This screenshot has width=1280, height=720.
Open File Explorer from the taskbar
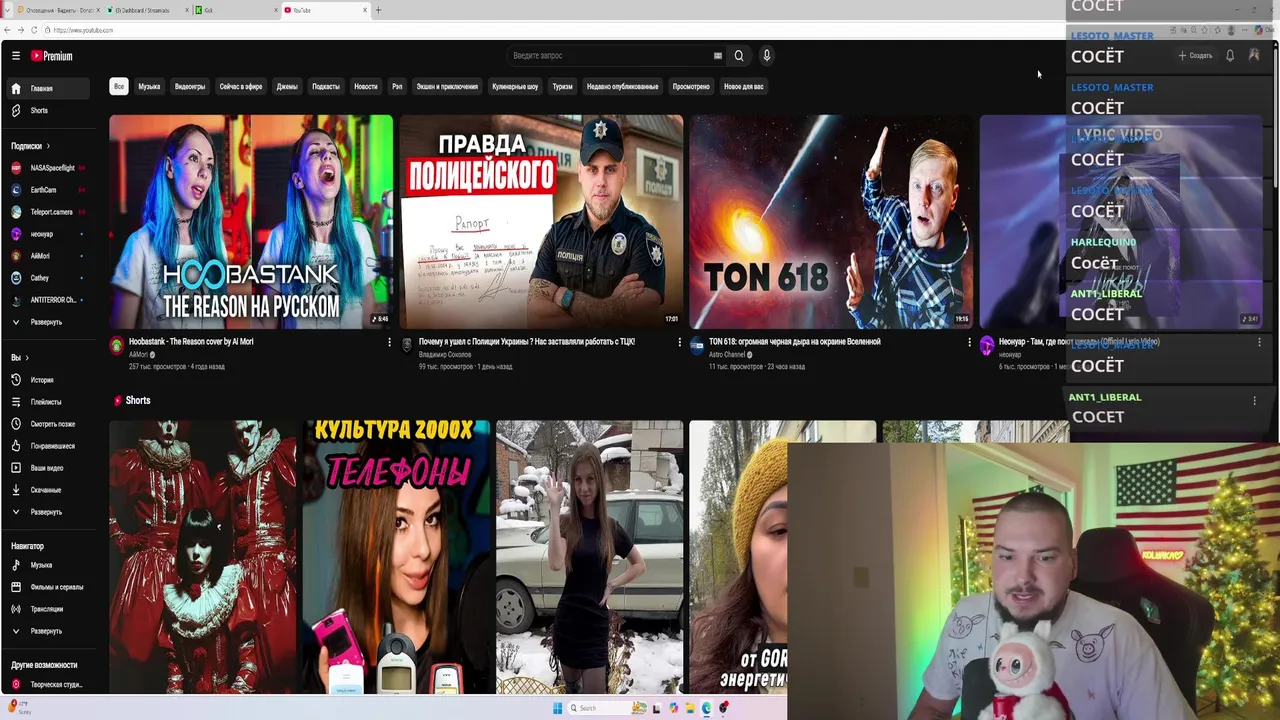click(690, 708)
